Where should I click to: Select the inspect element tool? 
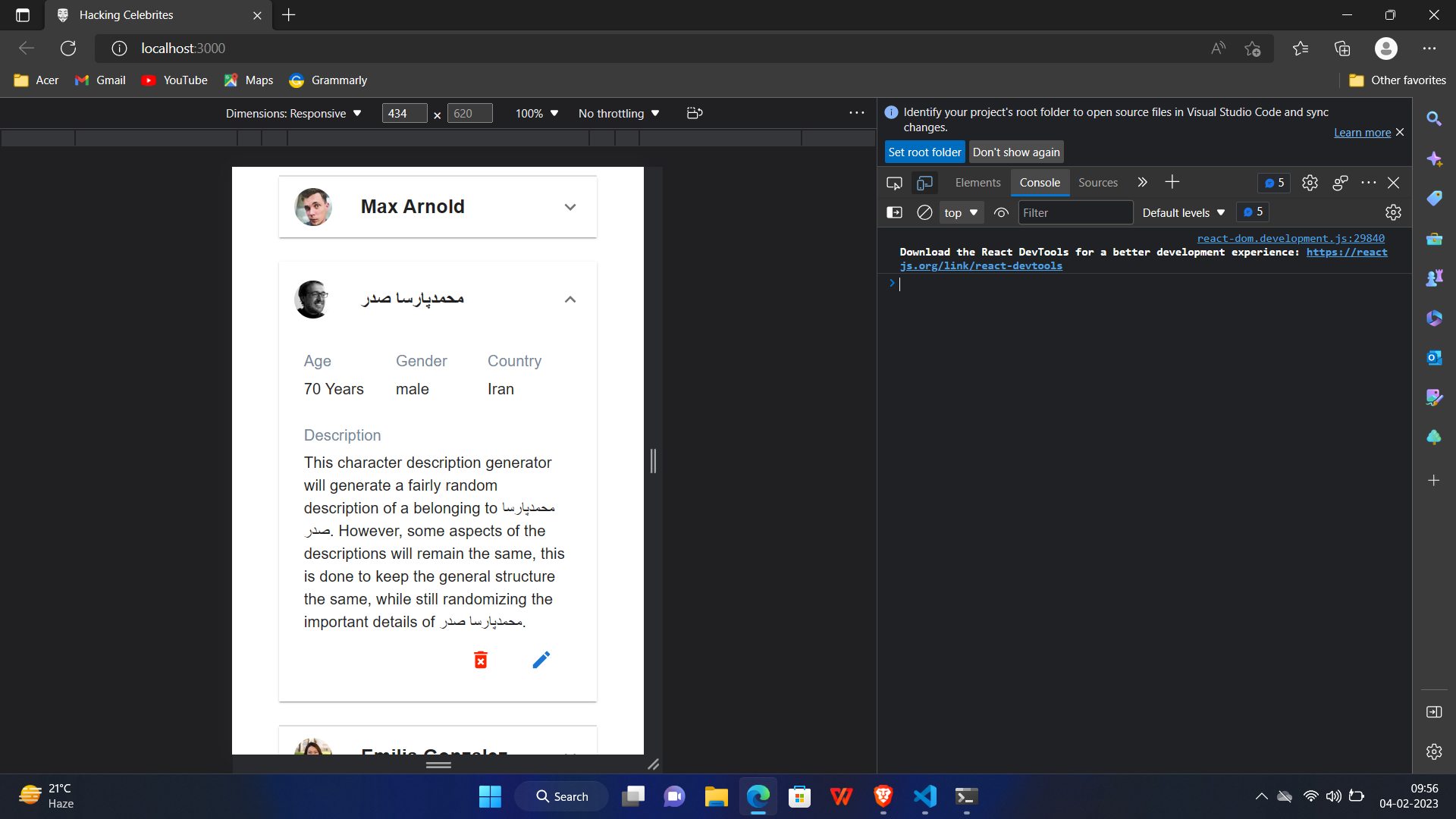tap(894, 183)
